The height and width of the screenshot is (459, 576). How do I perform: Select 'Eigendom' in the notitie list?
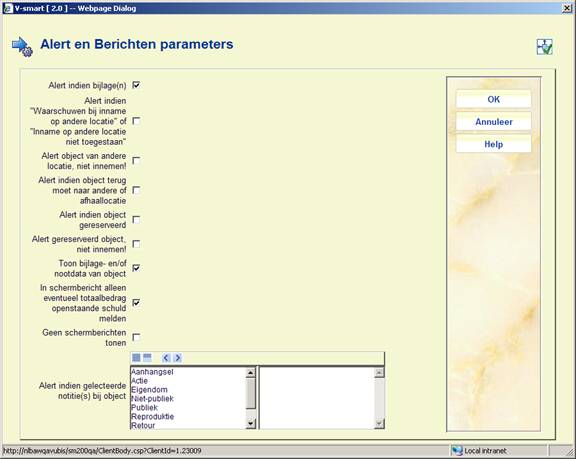pyautogui.click(x=149, y=390)
